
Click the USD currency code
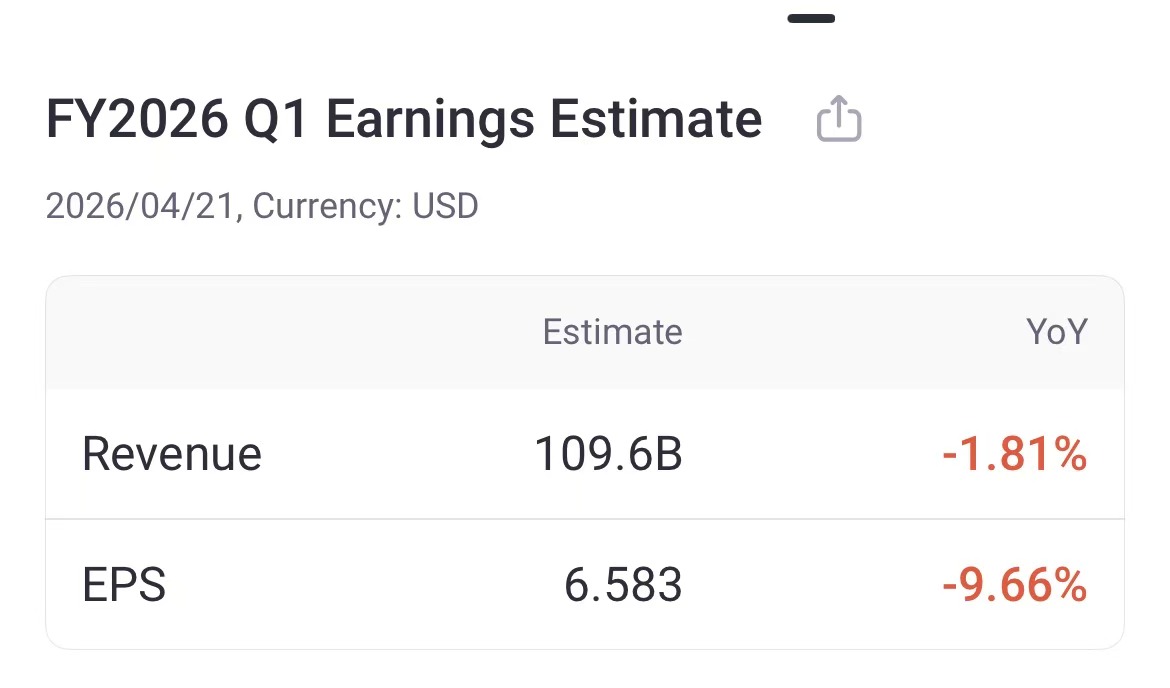click(x=445, y=207)
